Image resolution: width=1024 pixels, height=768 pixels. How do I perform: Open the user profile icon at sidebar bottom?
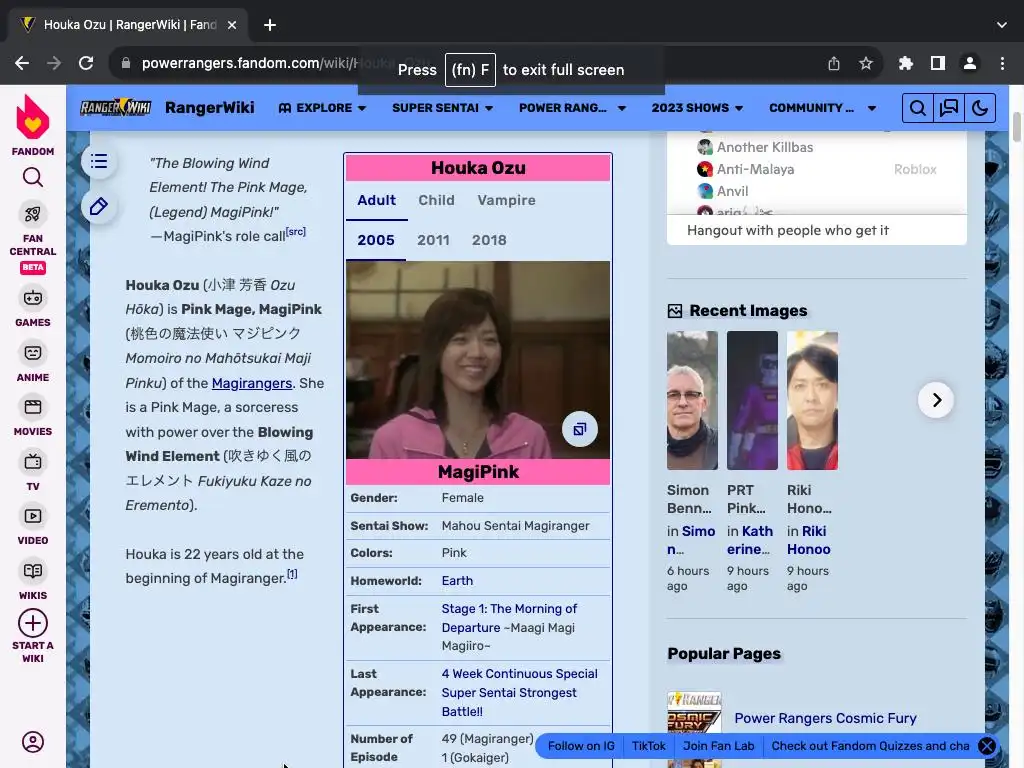[33, 742]
